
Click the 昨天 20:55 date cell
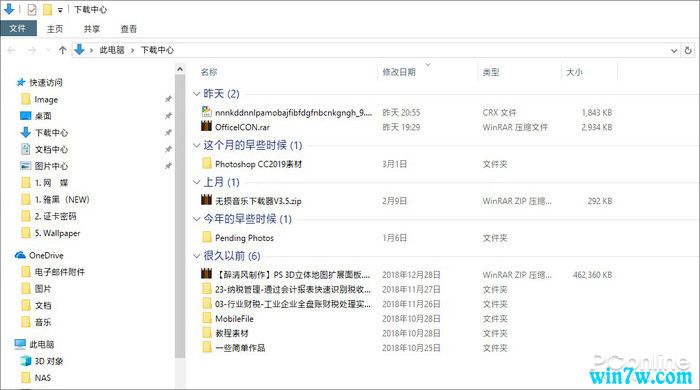(401, 112)
